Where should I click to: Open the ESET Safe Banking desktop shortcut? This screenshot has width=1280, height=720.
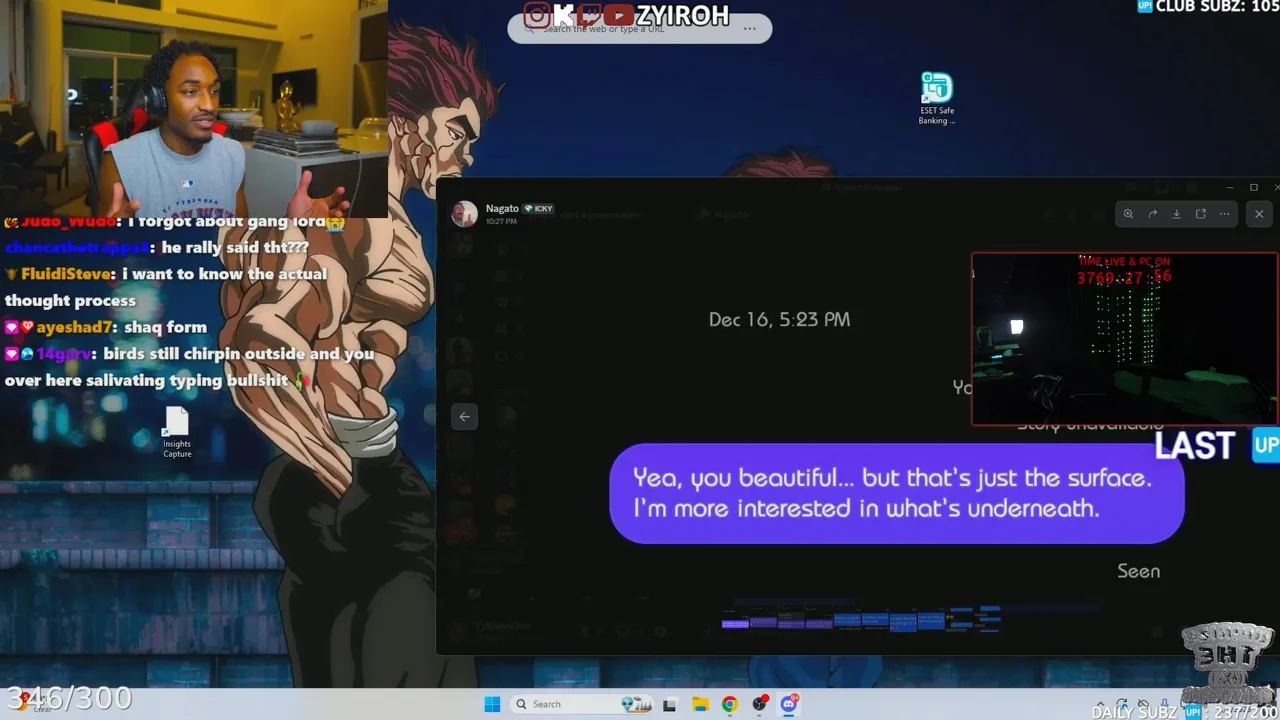pos(937,98)
